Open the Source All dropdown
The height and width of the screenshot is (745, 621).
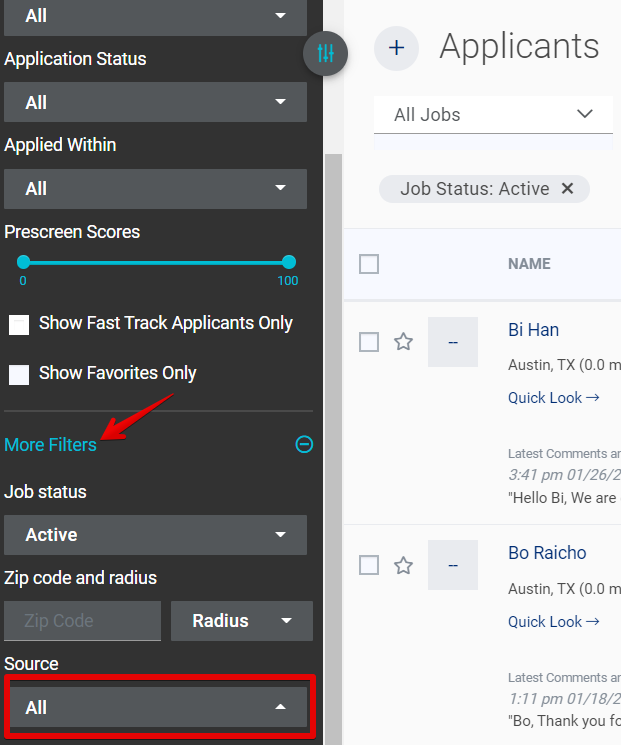158,707
